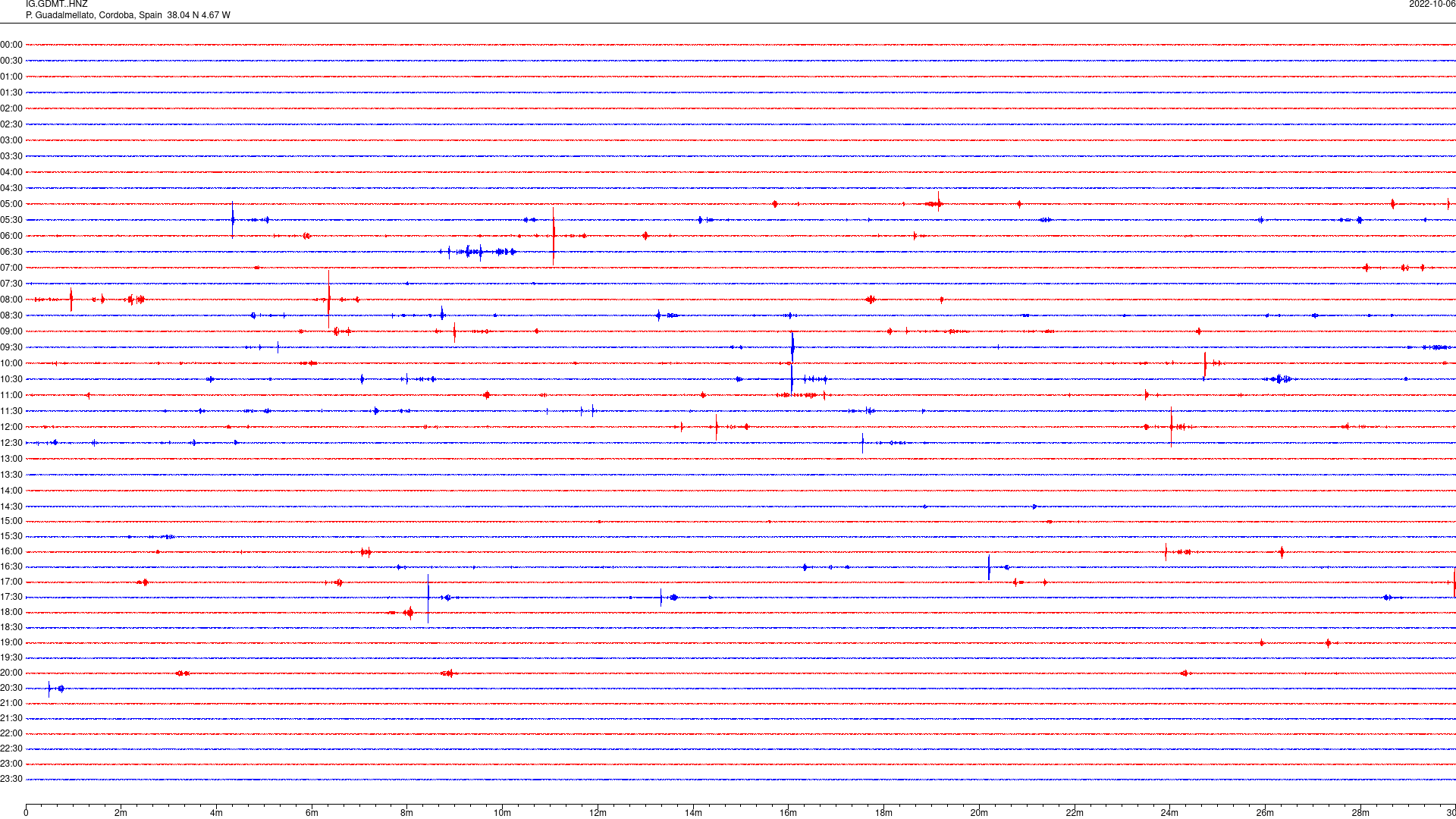Click the blue event cluster on 06:30 trace
The height and width of the screenshot is (819, 1456).
coord(479,252)
